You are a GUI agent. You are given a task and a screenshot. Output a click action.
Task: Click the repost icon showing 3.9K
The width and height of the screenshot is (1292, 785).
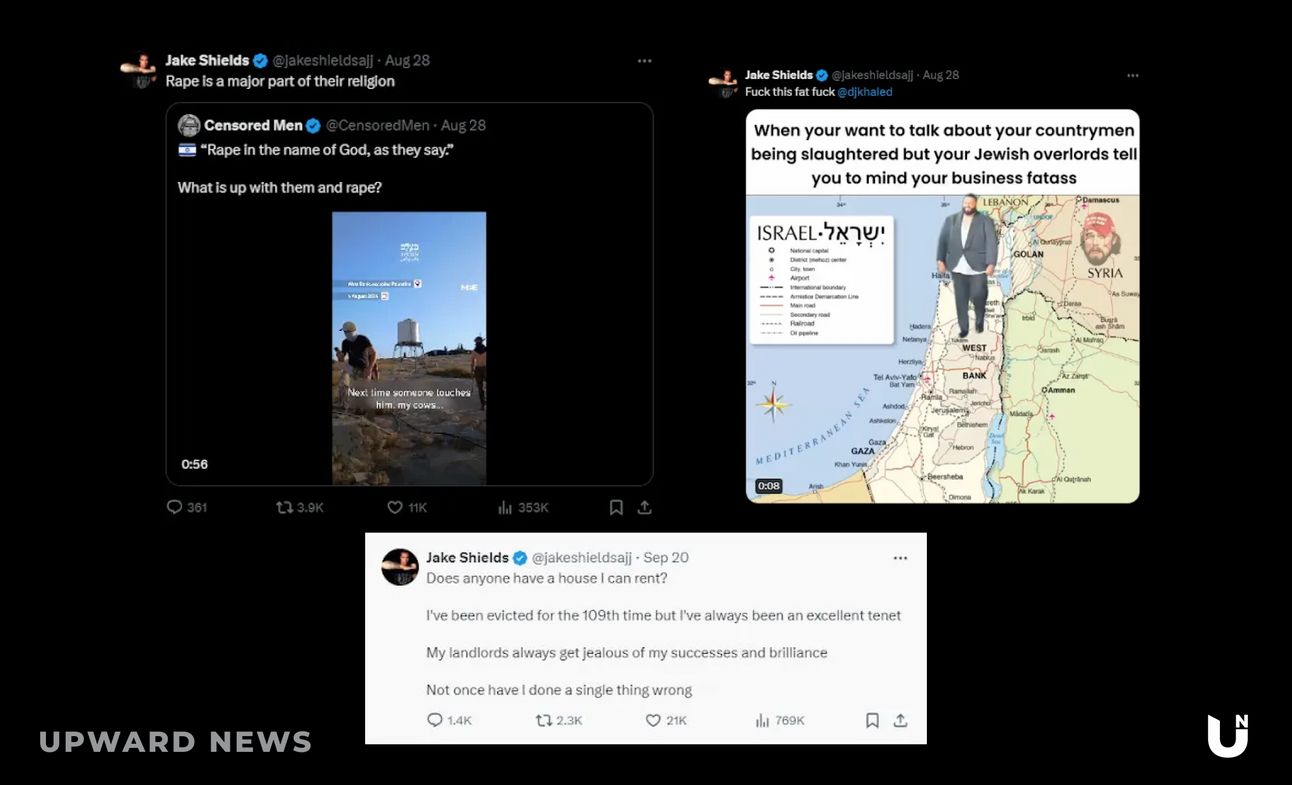point(285,507)
